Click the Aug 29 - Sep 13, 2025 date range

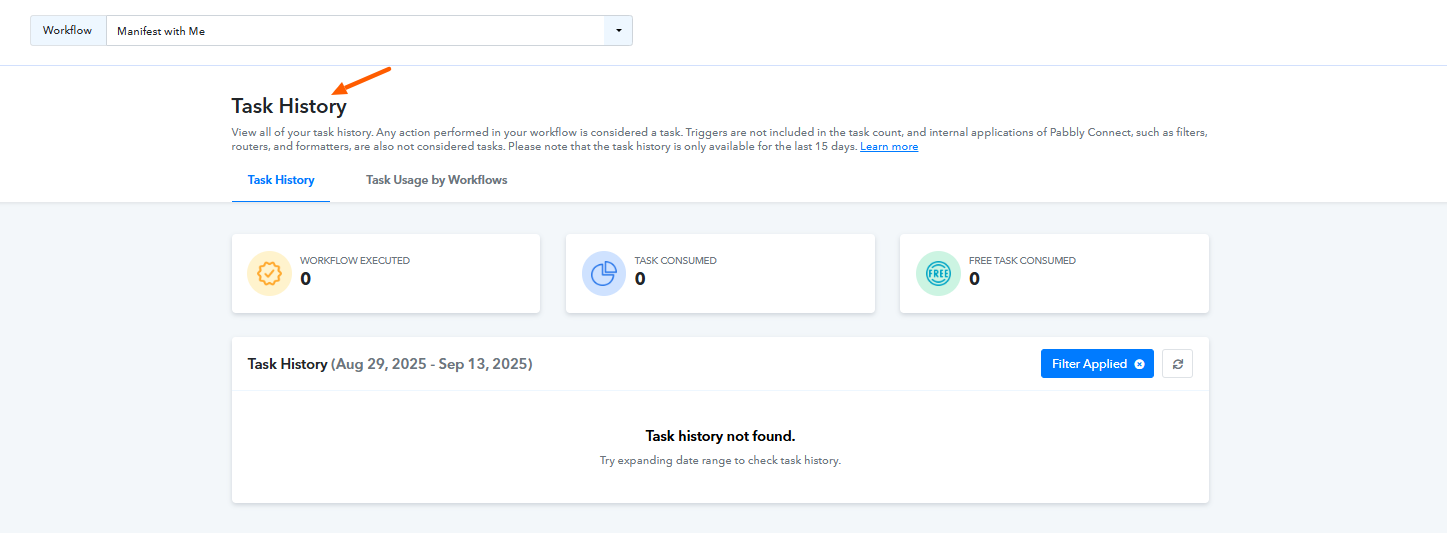tap(431, 364)
